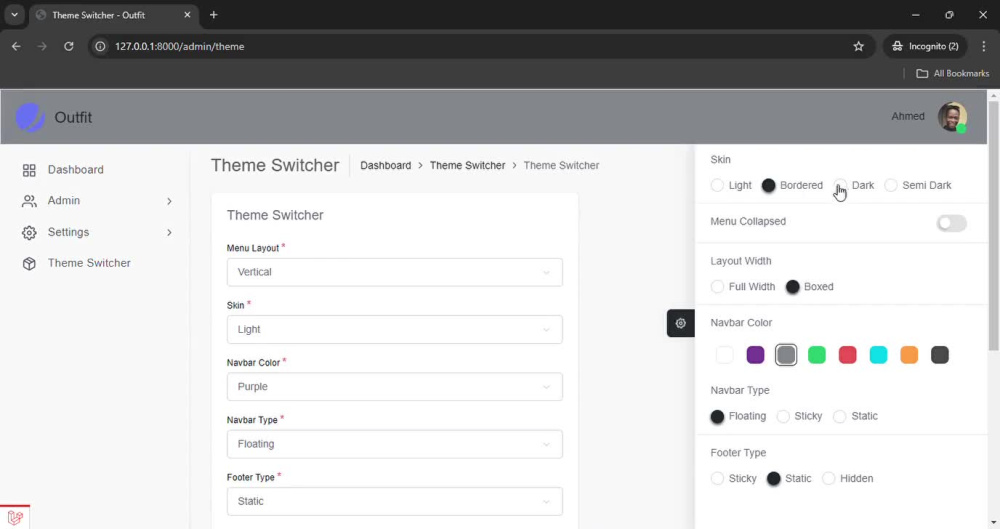
Task: Open the All Bookmarks folder
Action: click(x=953, y=73)
